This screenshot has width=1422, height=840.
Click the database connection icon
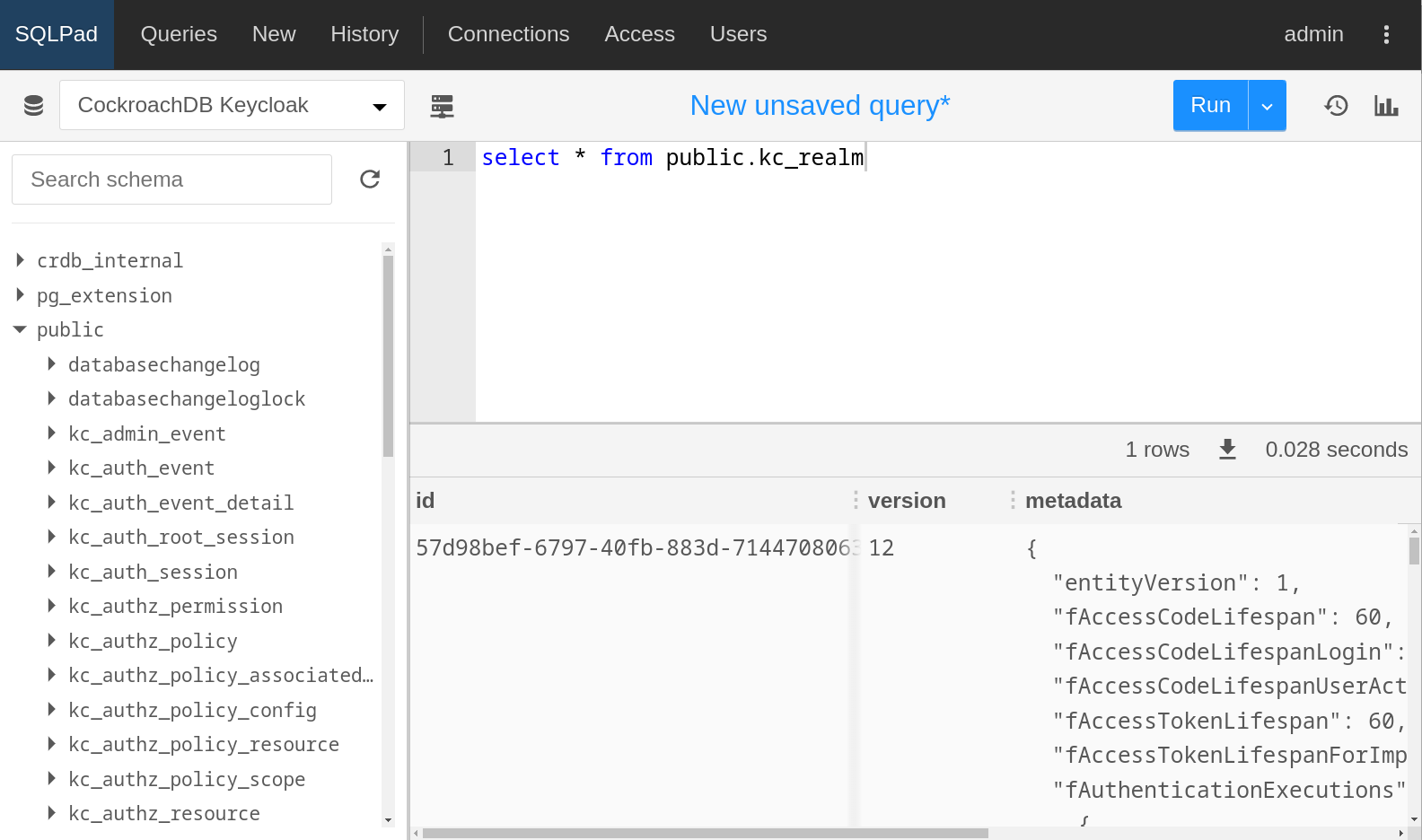coord(33,106)
